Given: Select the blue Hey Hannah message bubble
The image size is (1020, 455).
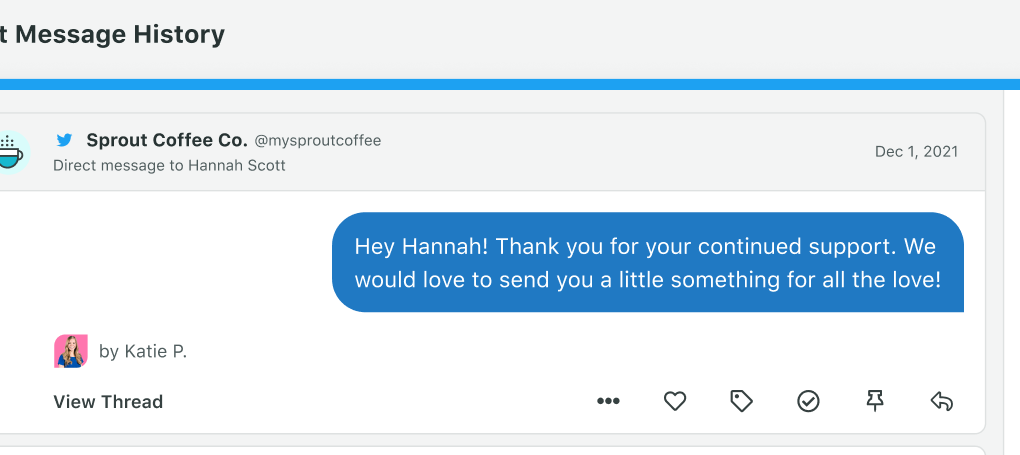Looking at the screenshot, I should (647, 262).
